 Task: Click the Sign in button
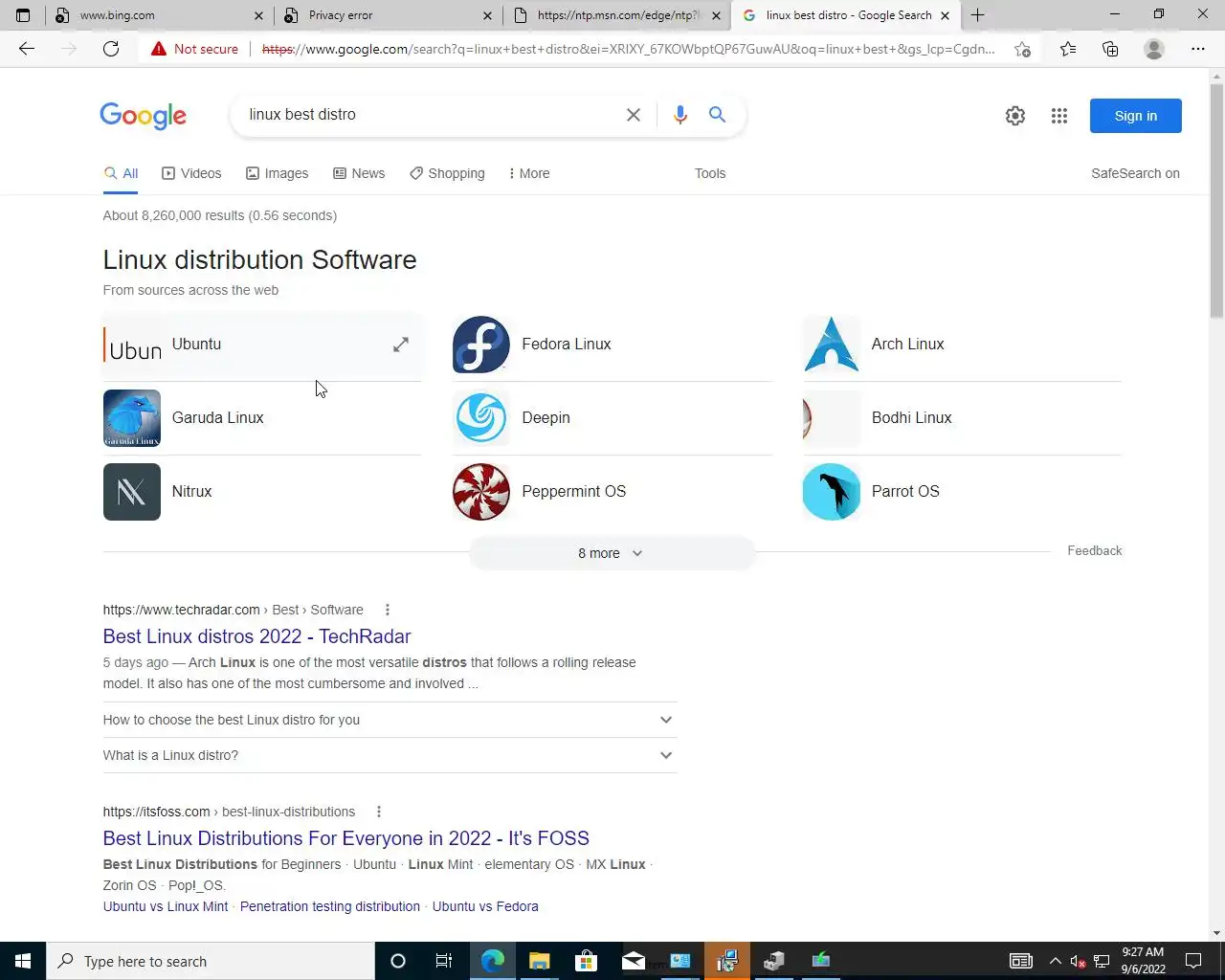[x=1136, y=116]
